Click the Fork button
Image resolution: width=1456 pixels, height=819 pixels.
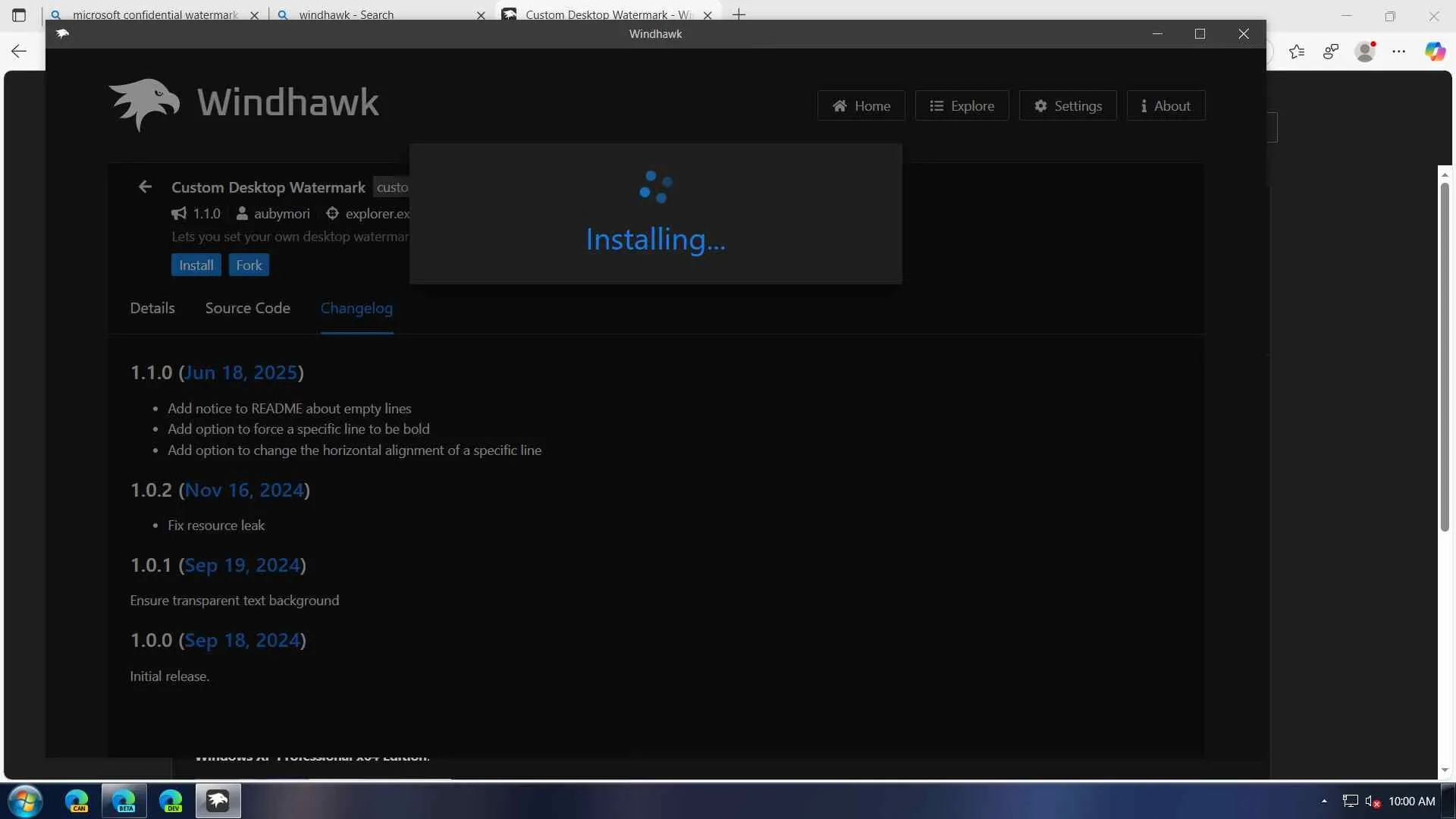(249, 265)
